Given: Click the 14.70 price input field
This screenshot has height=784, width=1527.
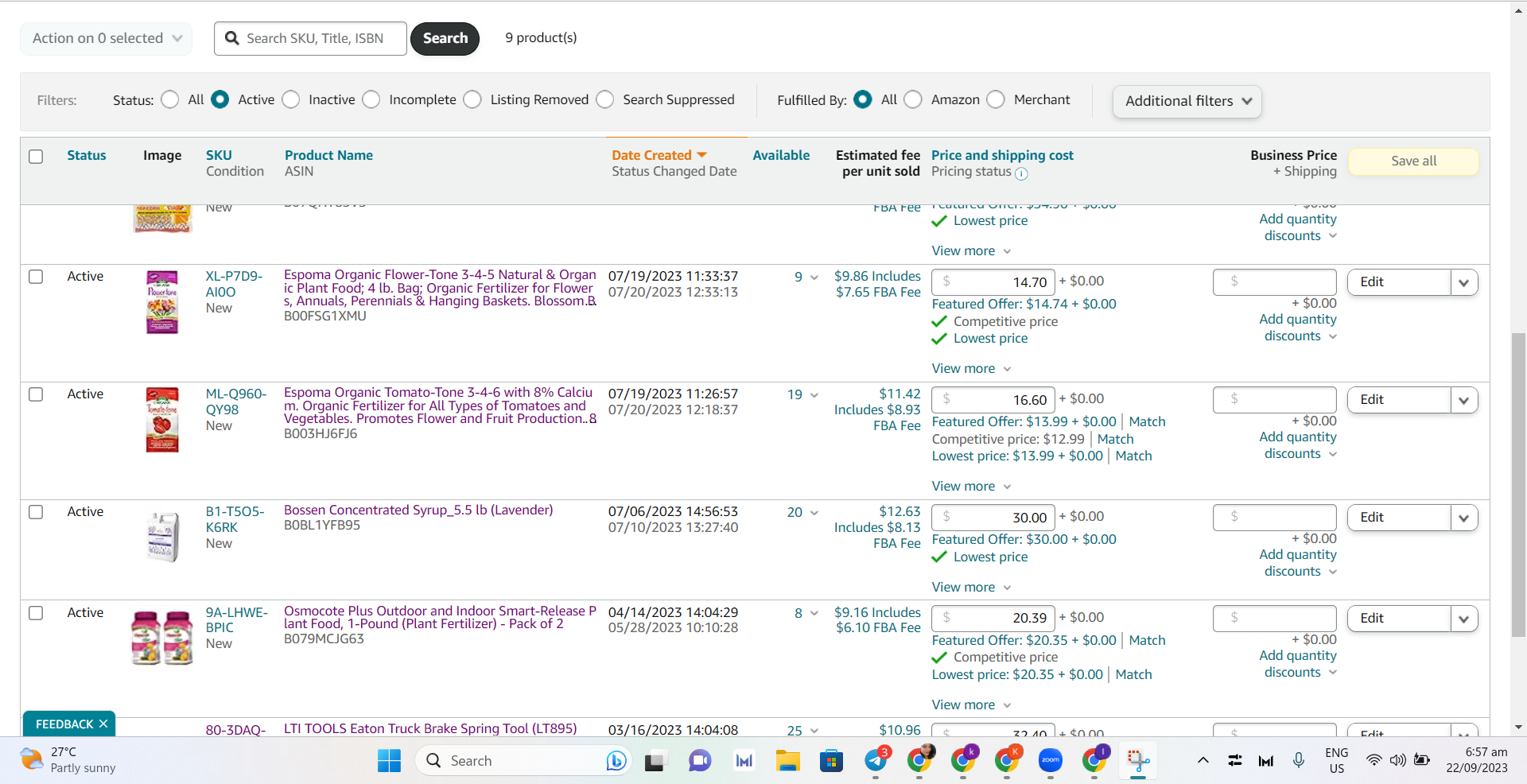Looking at the screenshot, I should pos(993,282).
